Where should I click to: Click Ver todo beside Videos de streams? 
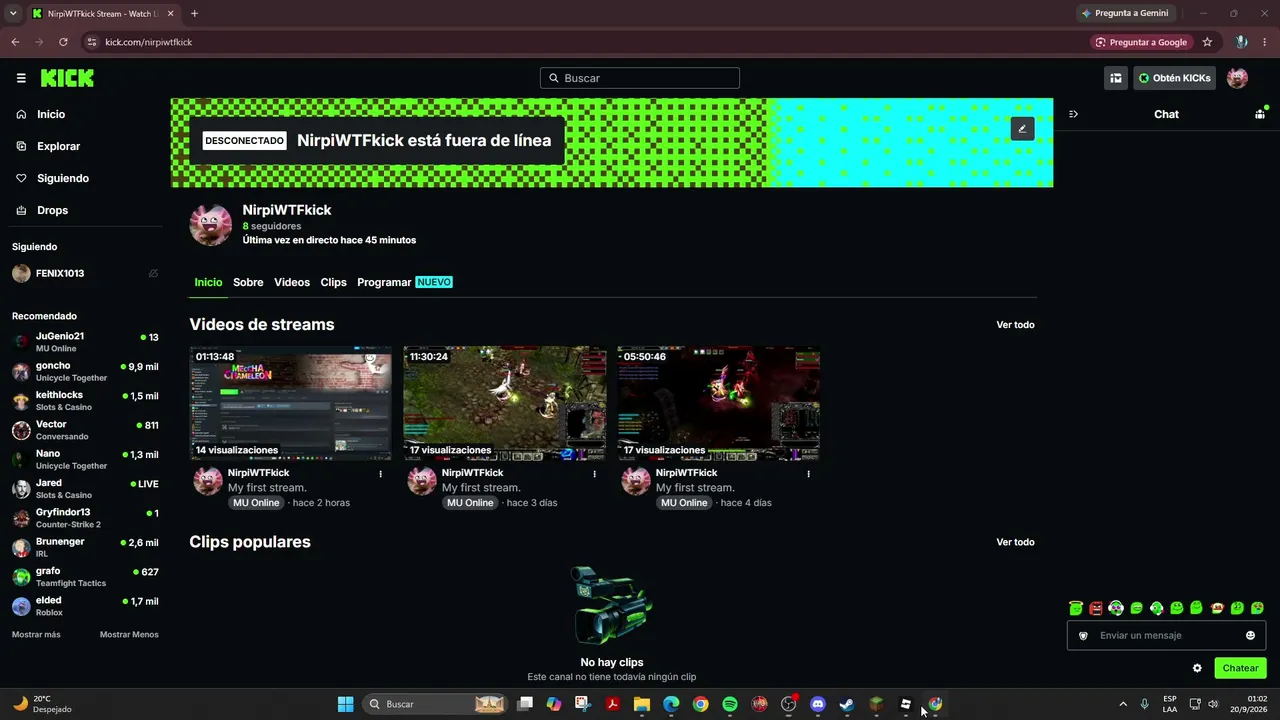coord(1015,325)
